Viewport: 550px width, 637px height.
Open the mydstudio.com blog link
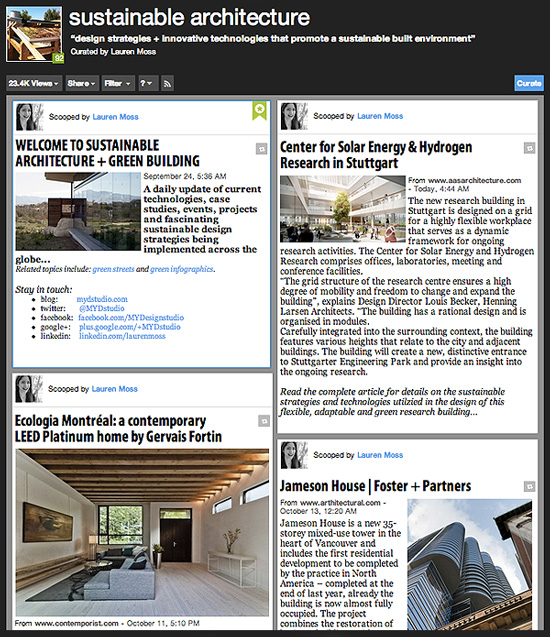(102, 299)
